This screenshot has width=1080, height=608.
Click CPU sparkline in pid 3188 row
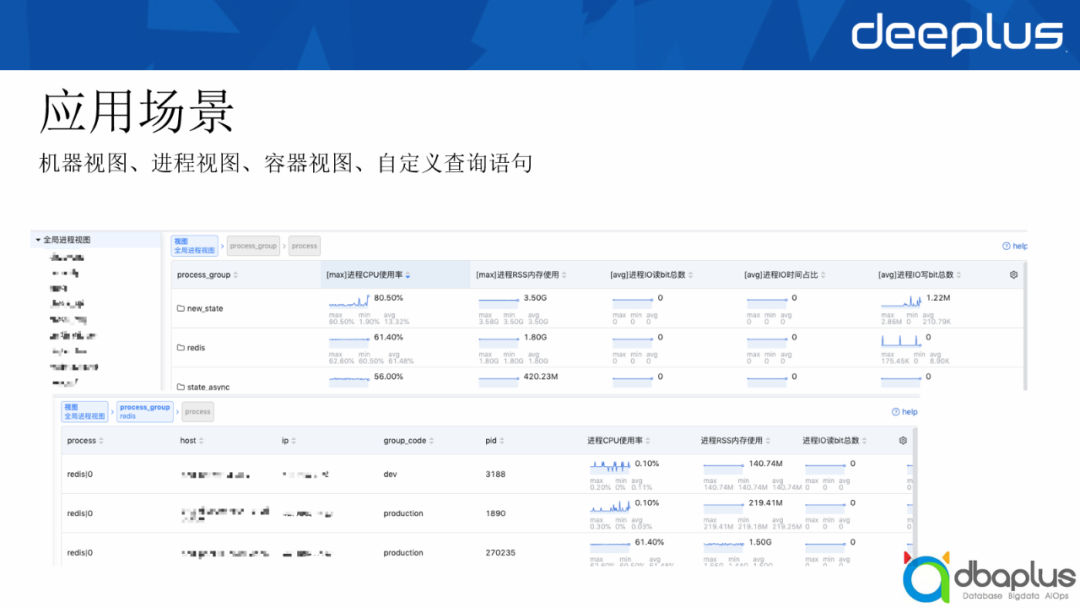(610, 466)
